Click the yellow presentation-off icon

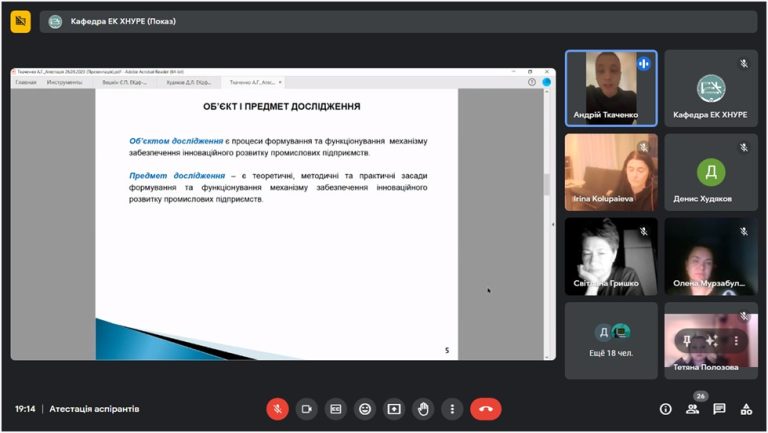click(x=20, y=21)
